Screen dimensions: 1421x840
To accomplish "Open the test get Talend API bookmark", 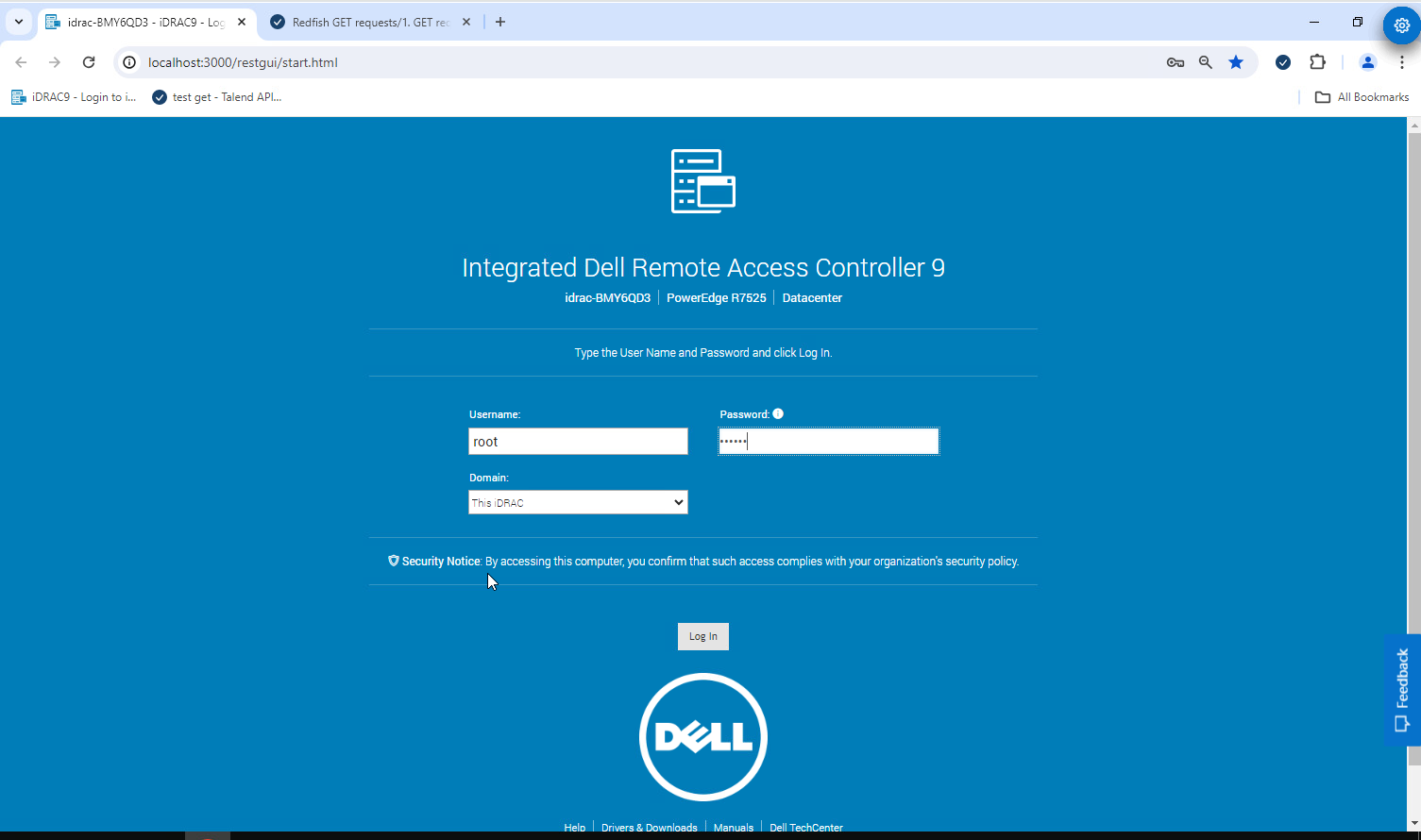I will click(217, 97).
